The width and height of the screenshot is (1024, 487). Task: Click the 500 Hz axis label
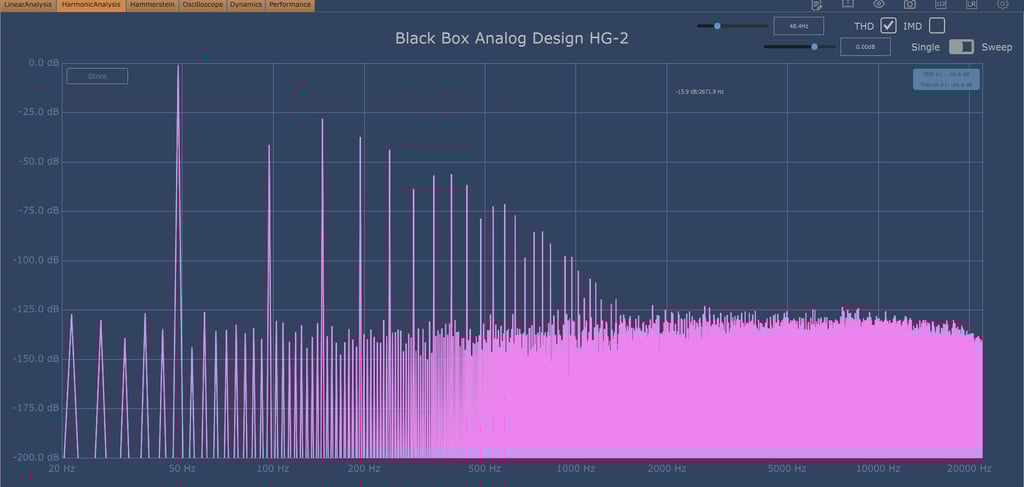(x=485, y=469)
